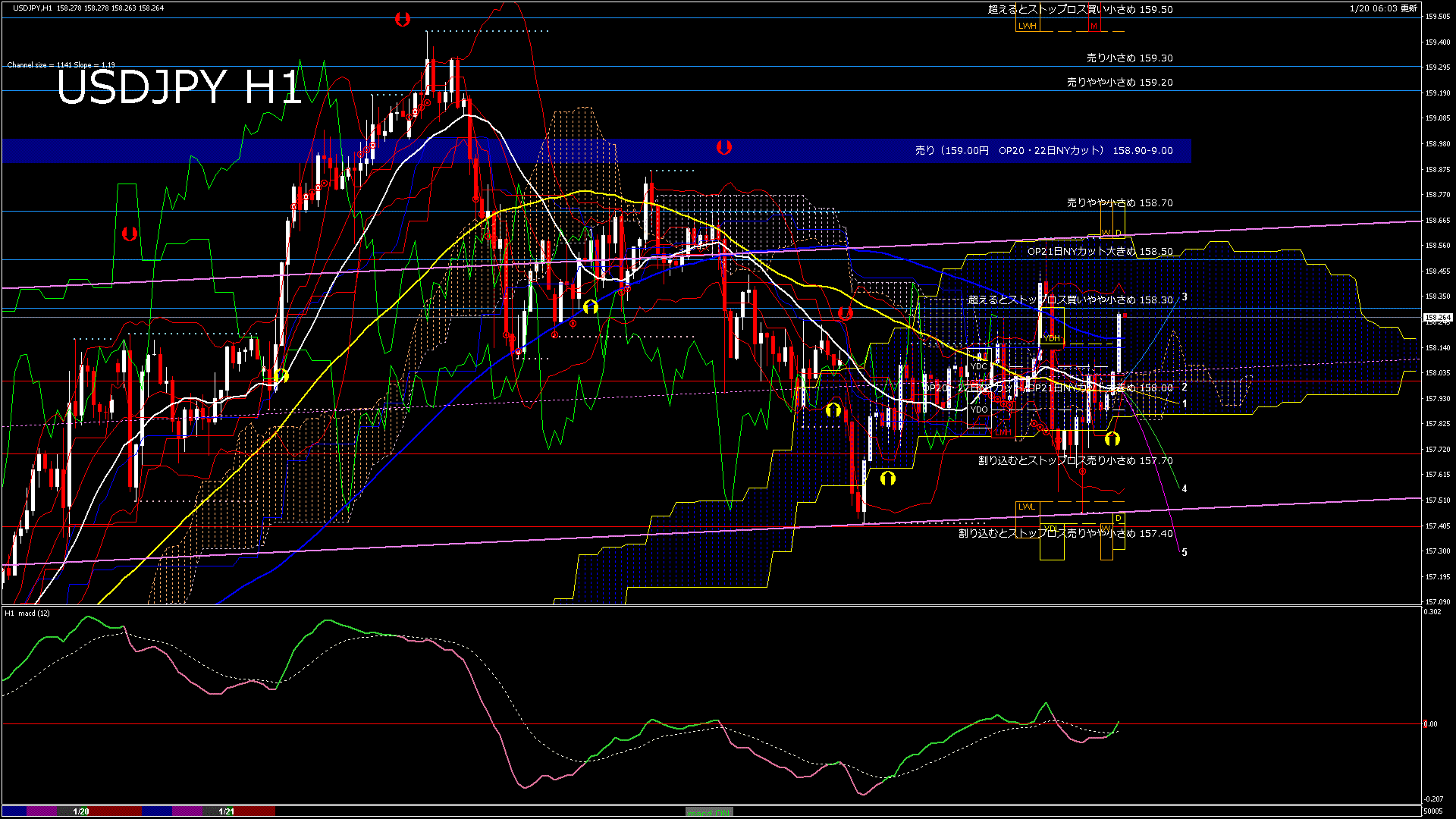Select the yellow up-arrow to the right of the LMH box
This screenshot has width=1456, height=819.
pyautogui.click(x=1112, y=439)
